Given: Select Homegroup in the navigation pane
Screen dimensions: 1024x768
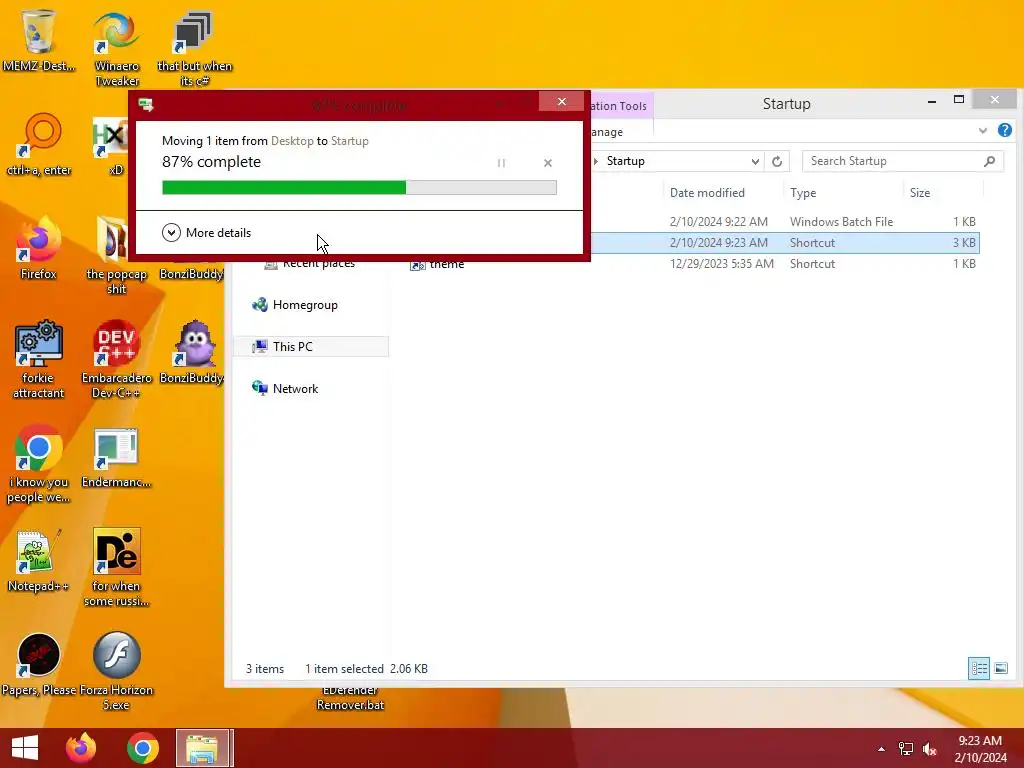Looking at the screenshot, I should [295, 305].
